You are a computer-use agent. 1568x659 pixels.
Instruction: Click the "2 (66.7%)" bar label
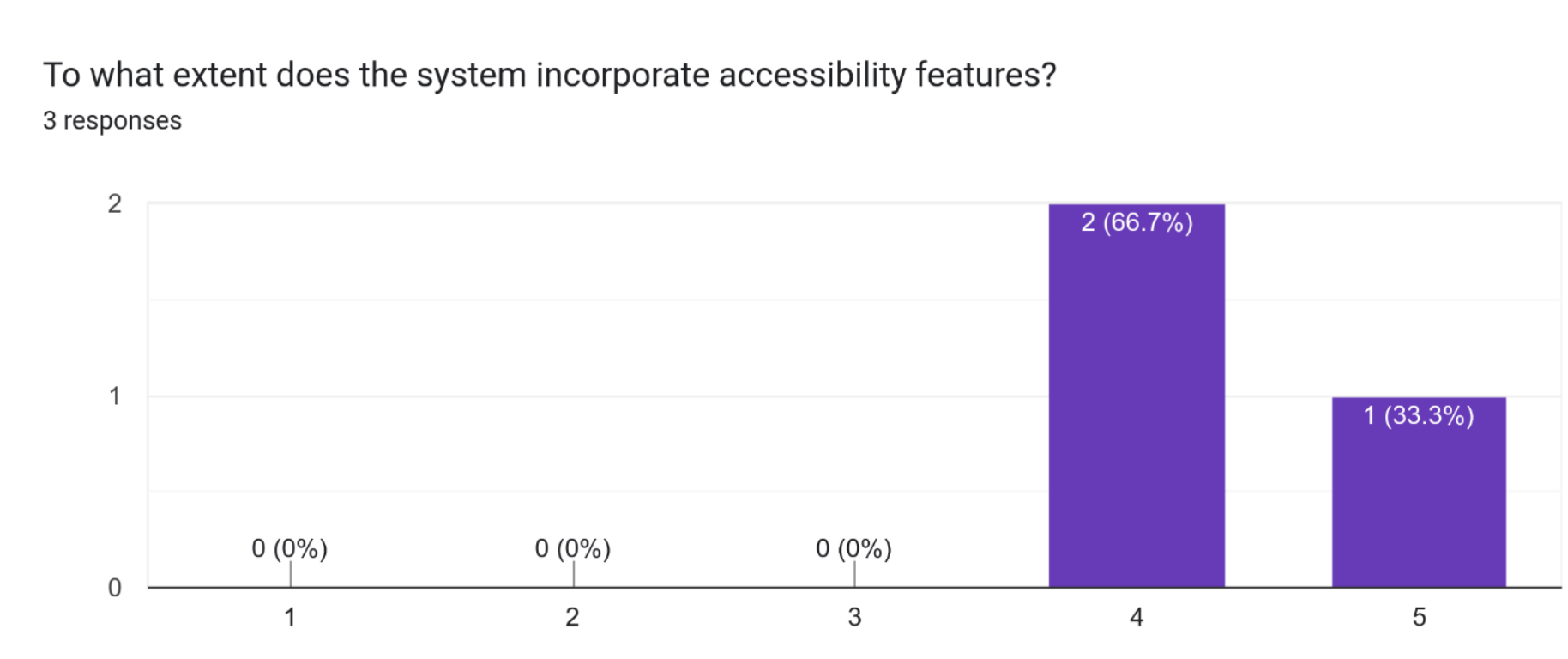(1137, 223)
